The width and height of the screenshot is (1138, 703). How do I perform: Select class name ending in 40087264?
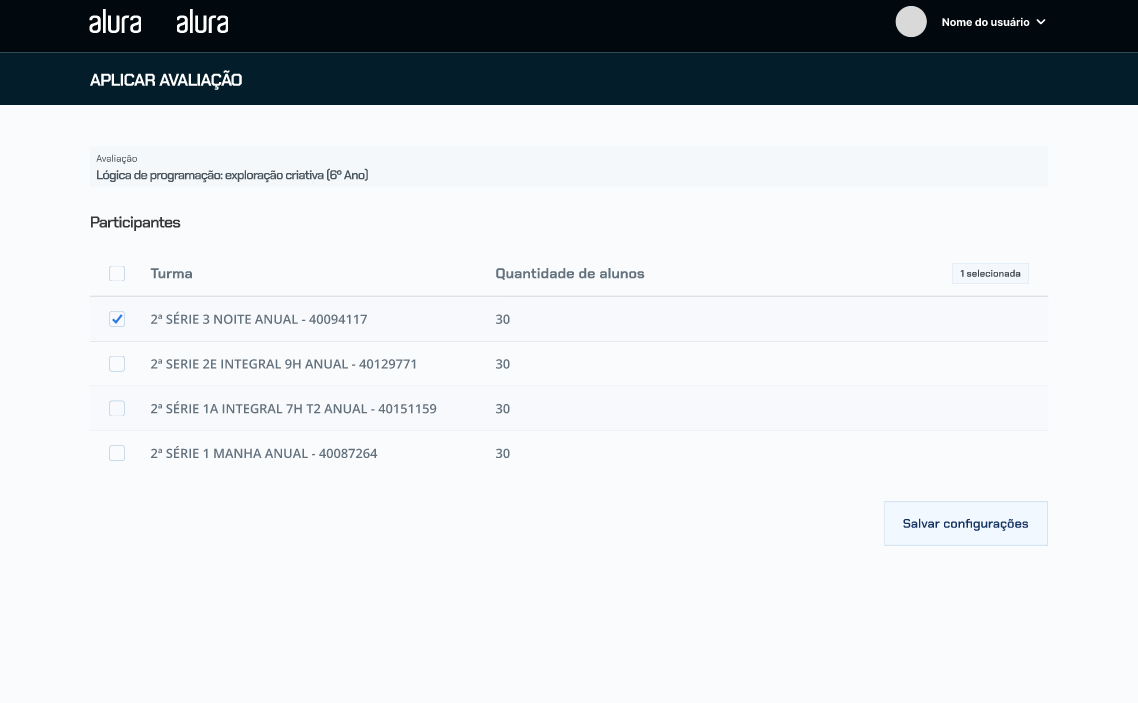263,453
